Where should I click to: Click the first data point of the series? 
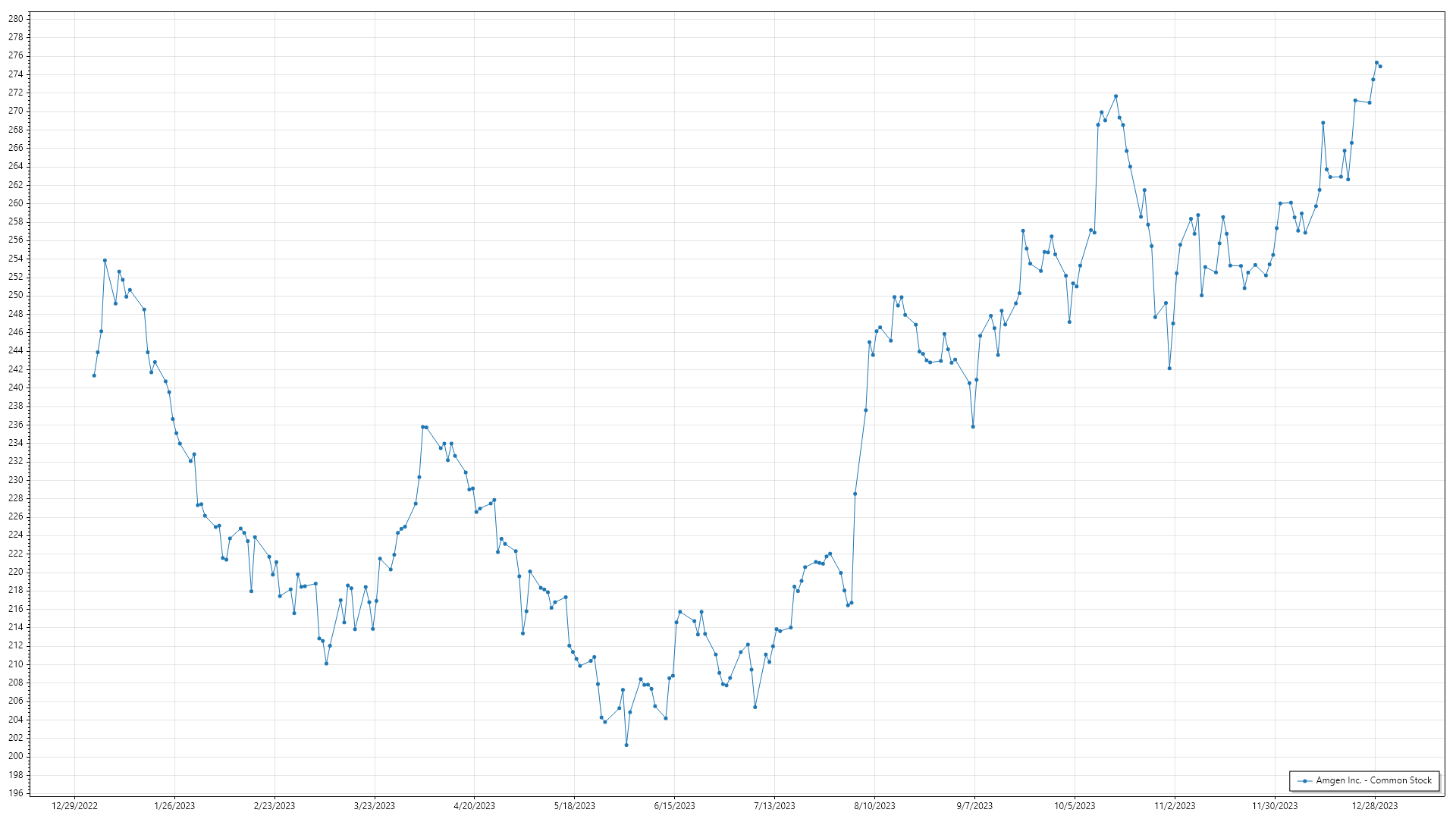(94, 375)
